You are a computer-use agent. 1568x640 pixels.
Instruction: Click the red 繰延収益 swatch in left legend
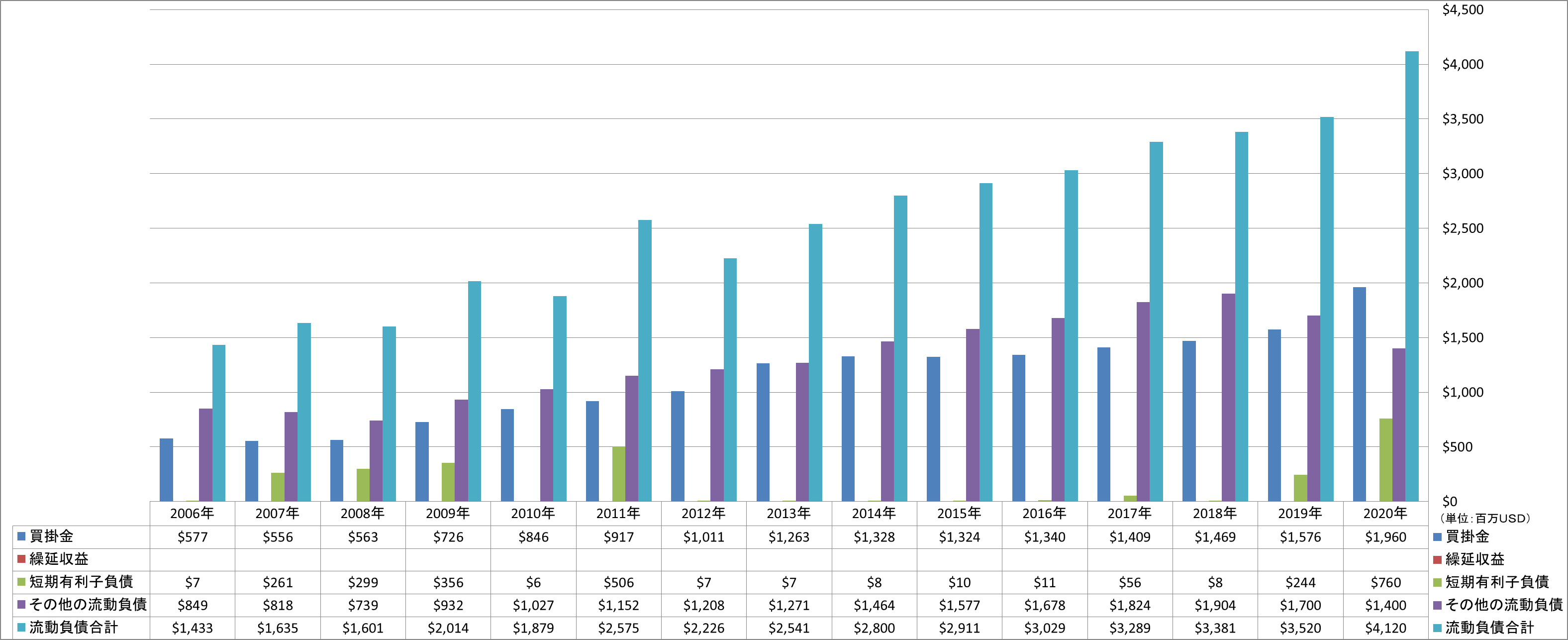pos(21,559)
